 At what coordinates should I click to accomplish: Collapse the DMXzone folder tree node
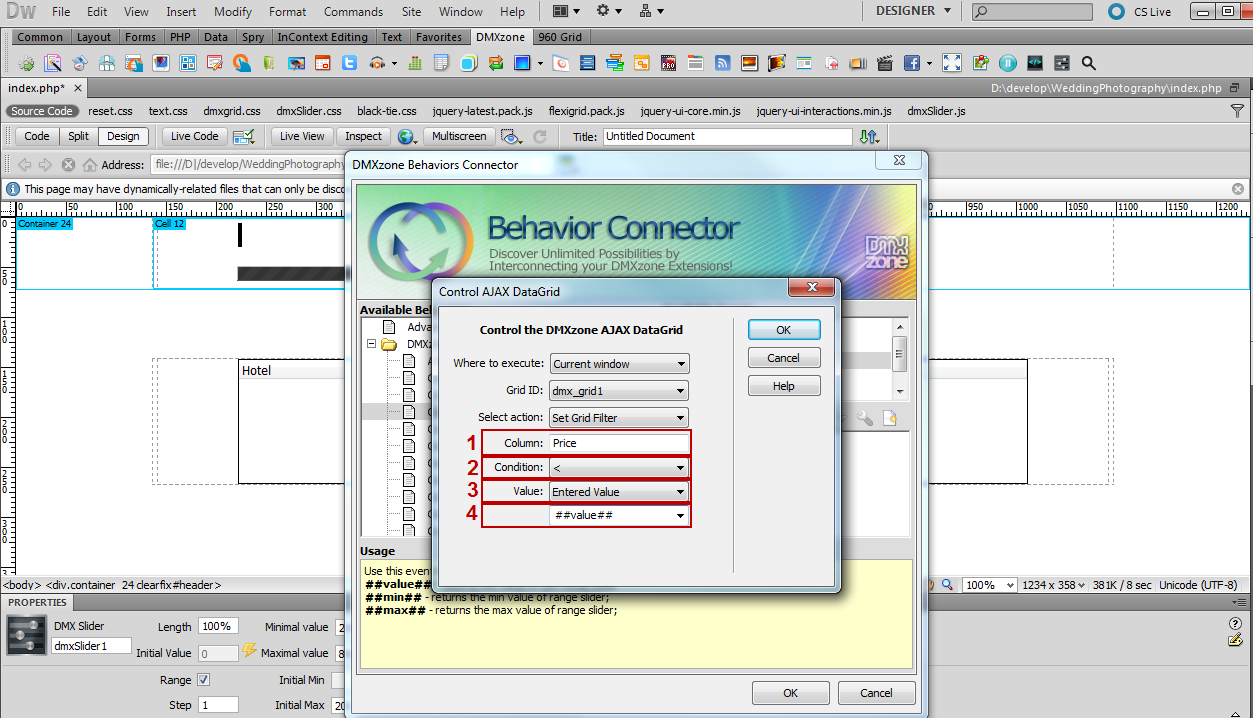point(372,344)
